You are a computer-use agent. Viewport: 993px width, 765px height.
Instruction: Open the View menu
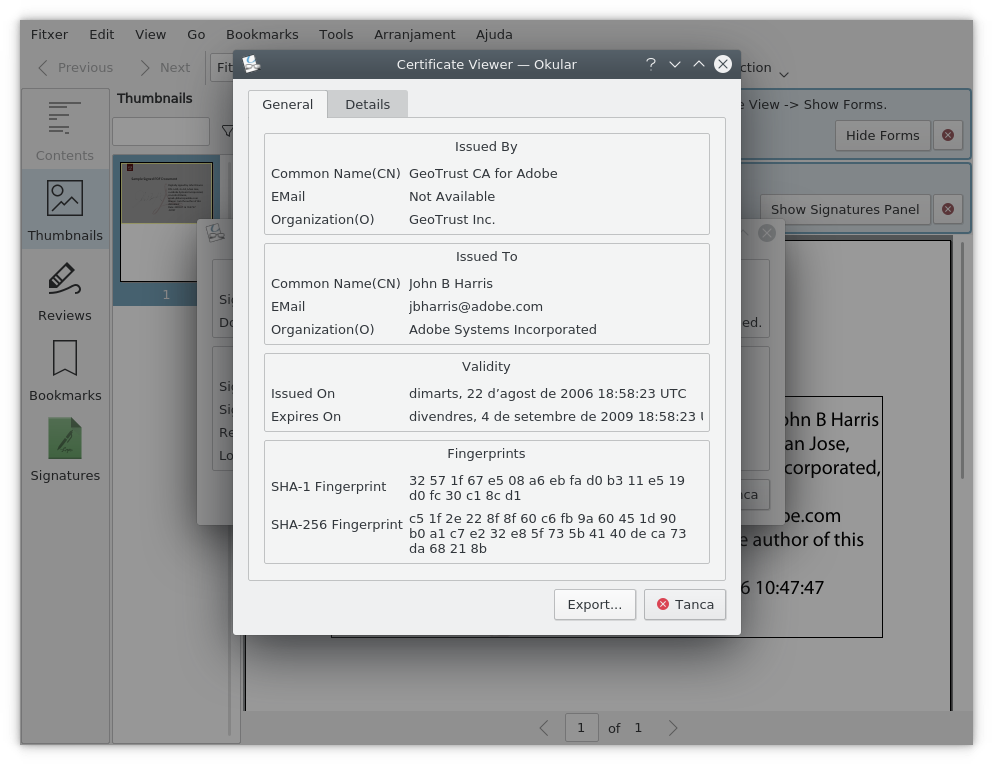pos(150,34)
